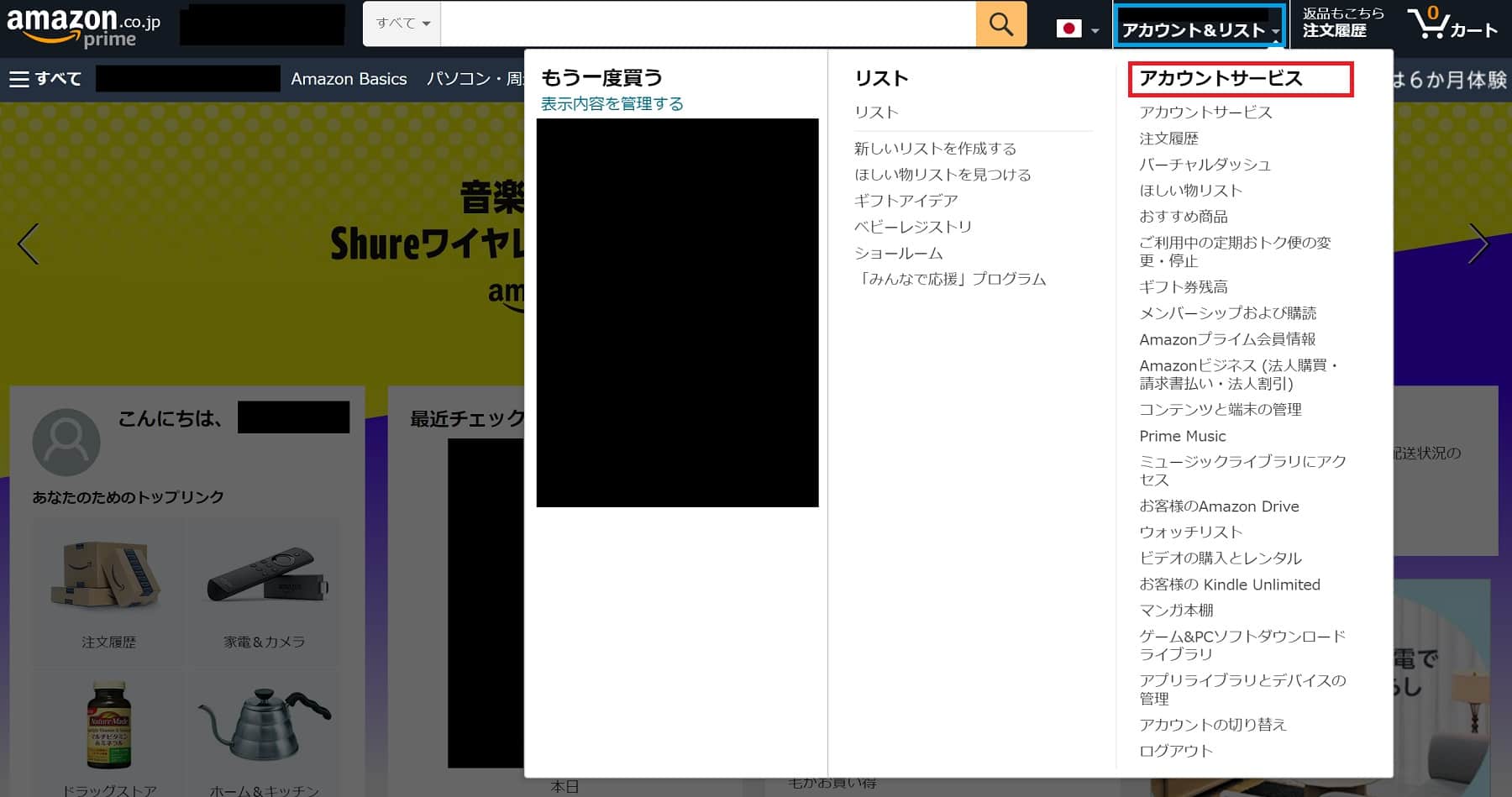Viewport: 1512px width, 797px height.
Task: Open ほしい物リスト in account menu
Action: (x=1190, y=191)
